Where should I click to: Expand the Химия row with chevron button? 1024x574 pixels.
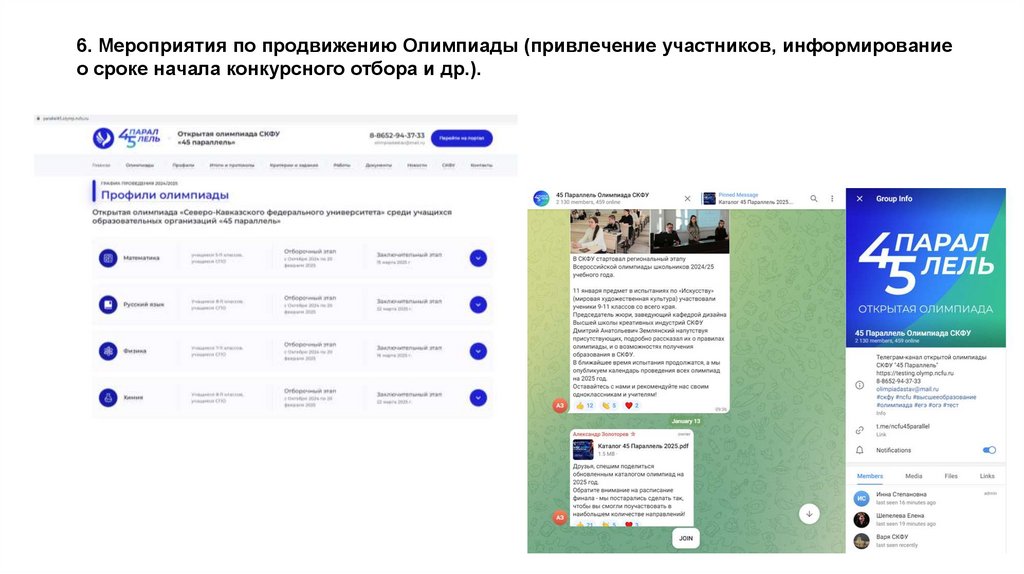(x=478, y=397)
